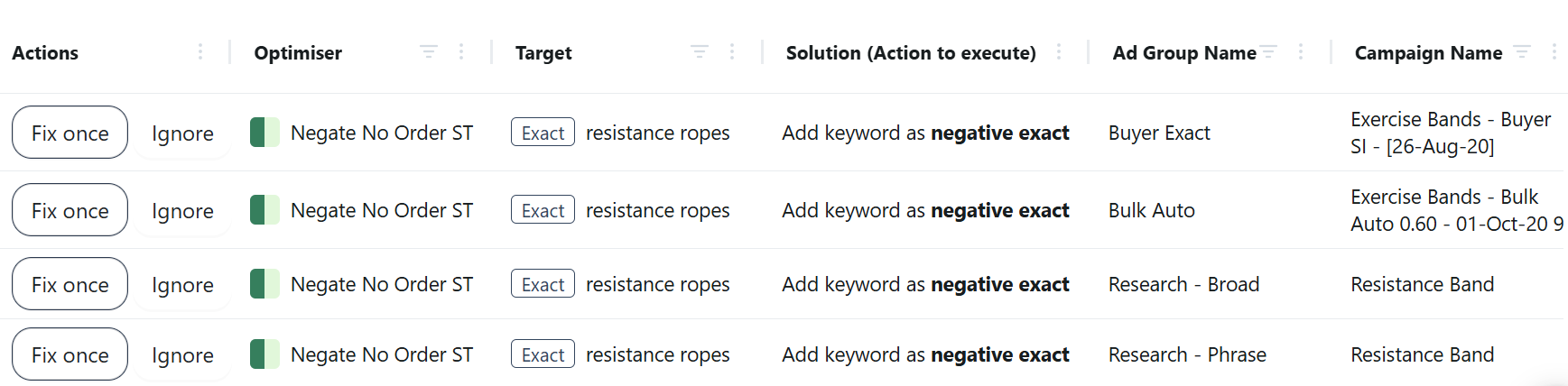Open three-dot menu in Ad Group Name header
This screenshot has width=1568, height=386.
pyautogui.click(x=1301, y=52)
